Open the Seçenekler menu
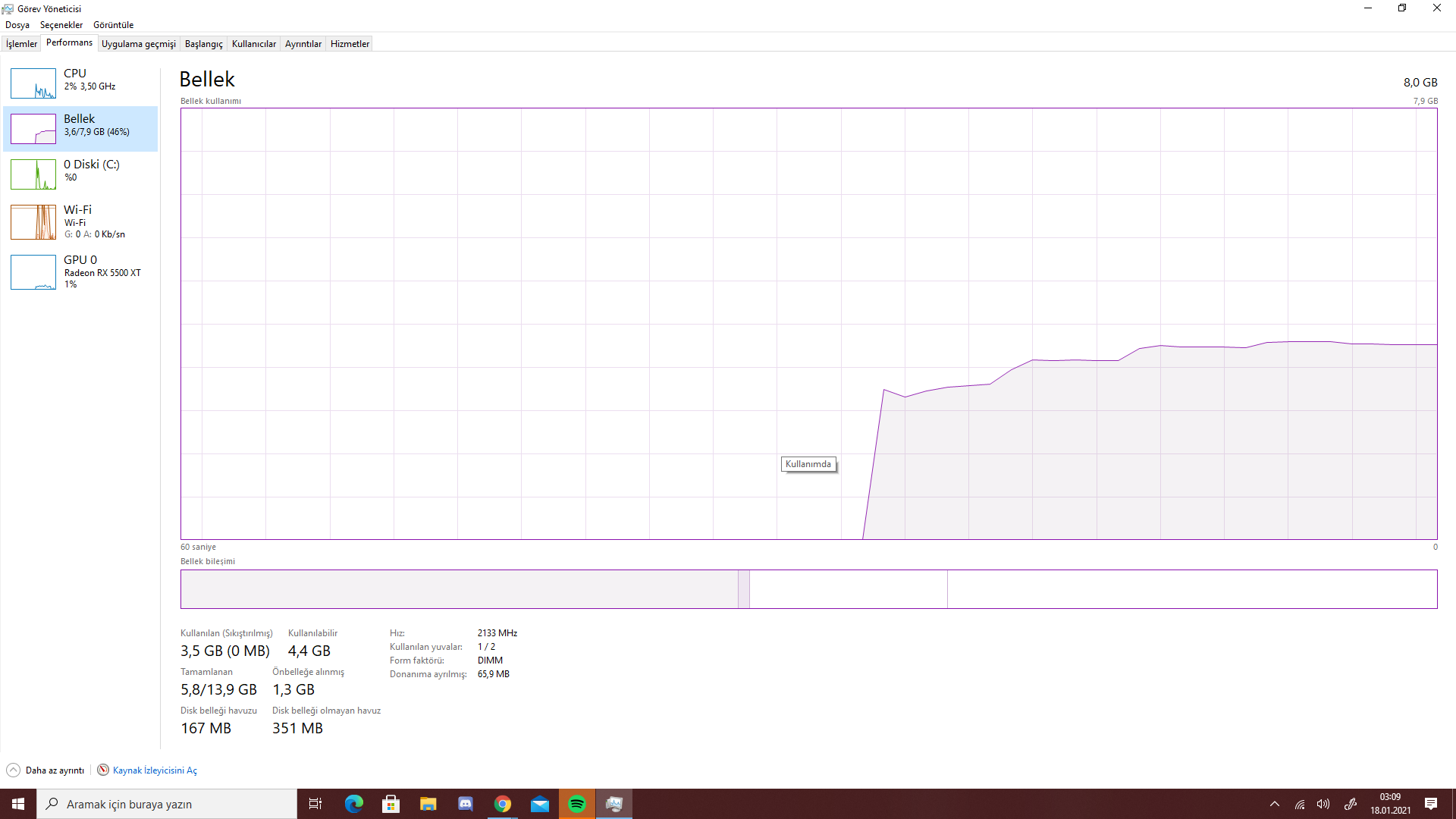 coord(61,25)
